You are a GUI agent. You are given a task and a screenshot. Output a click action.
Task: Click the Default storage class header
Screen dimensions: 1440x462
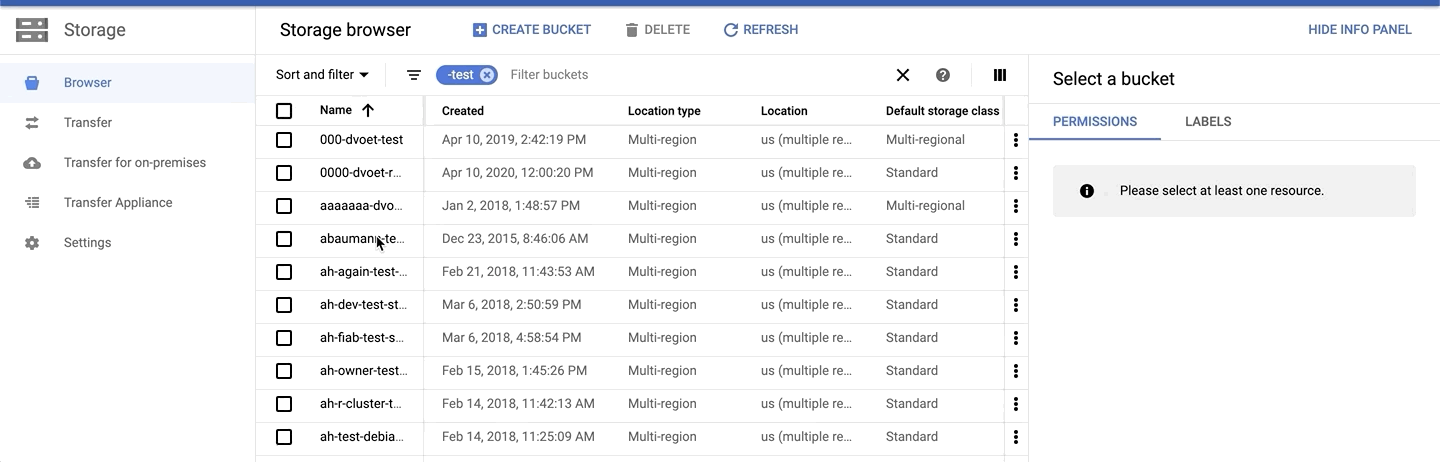pos(942,111)
